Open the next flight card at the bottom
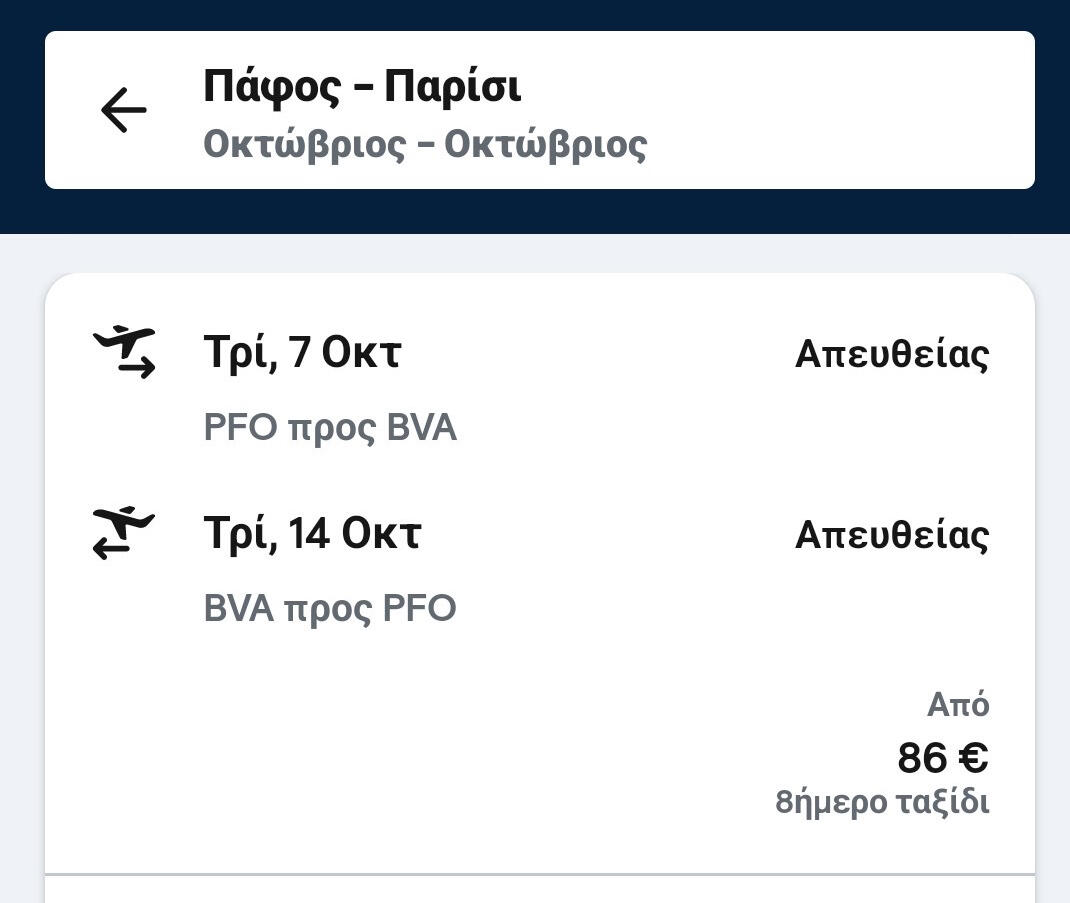Image resolution: width=1070 pixels, height=903 pixels. point(540,892)
